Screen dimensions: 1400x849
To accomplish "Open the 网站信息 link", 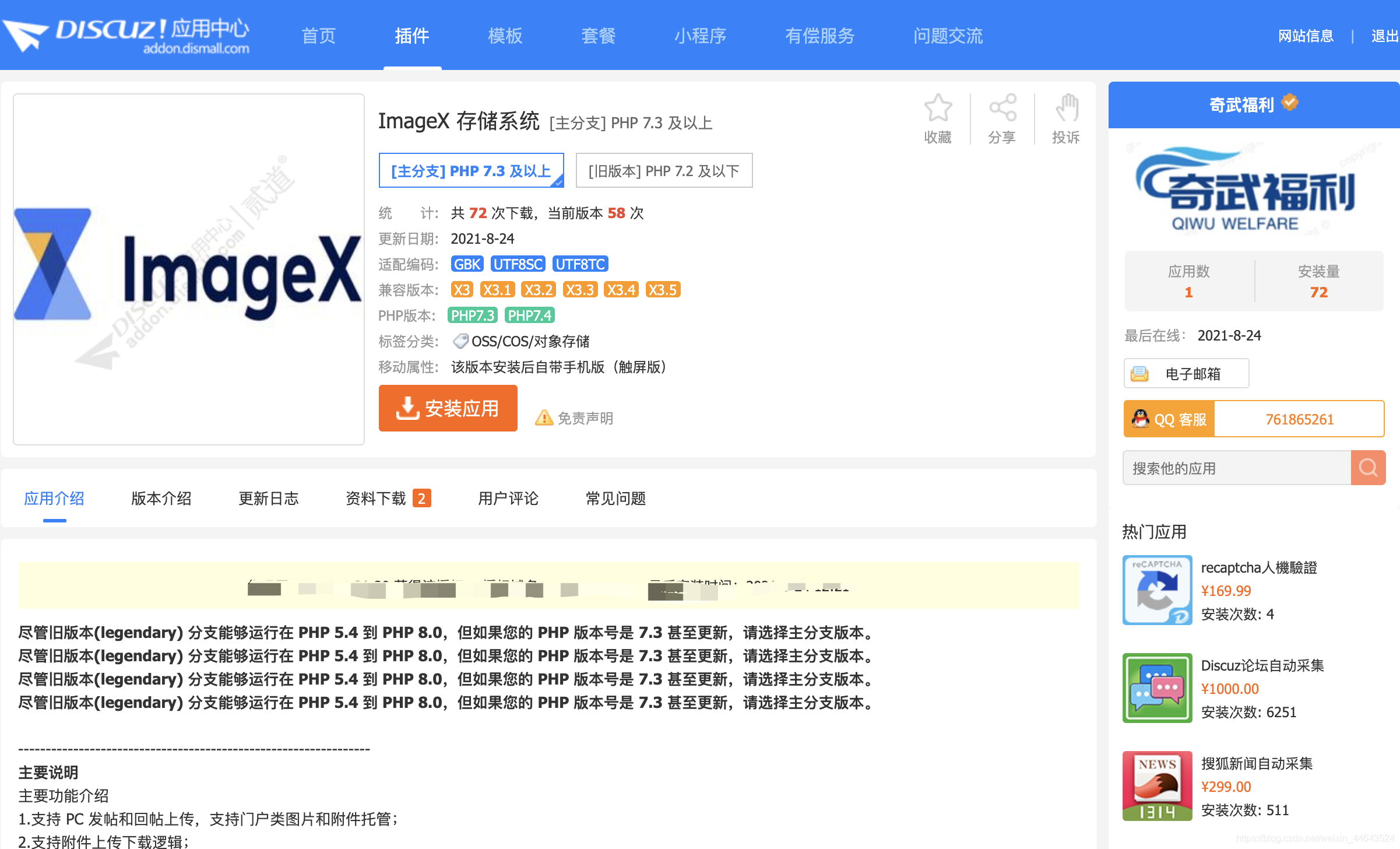I will [1305, 36].
